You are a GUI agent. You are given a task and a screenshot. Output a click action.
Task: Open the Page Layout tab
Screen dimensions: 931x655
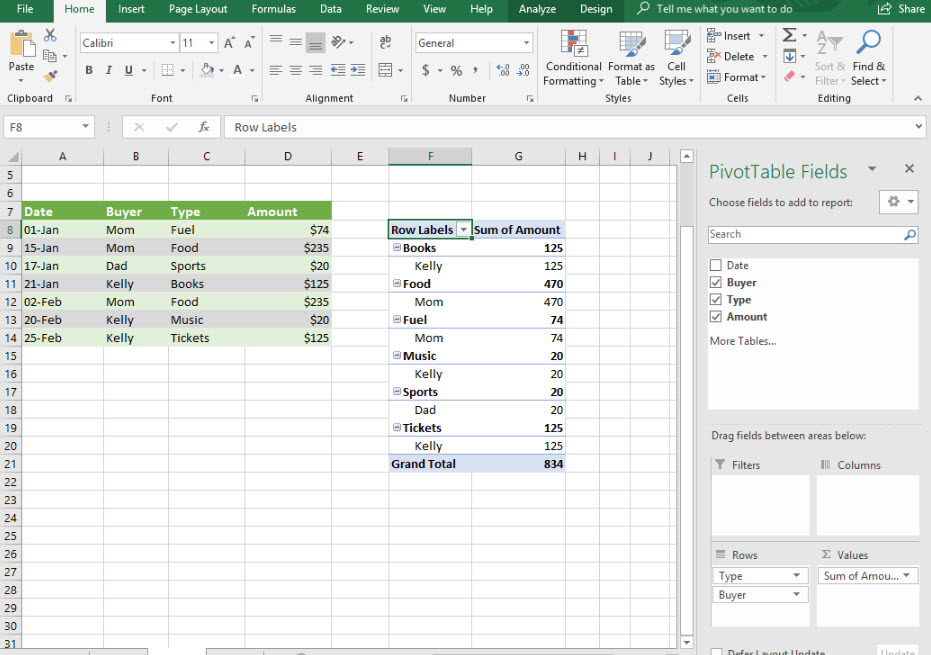tap(198, 9)
